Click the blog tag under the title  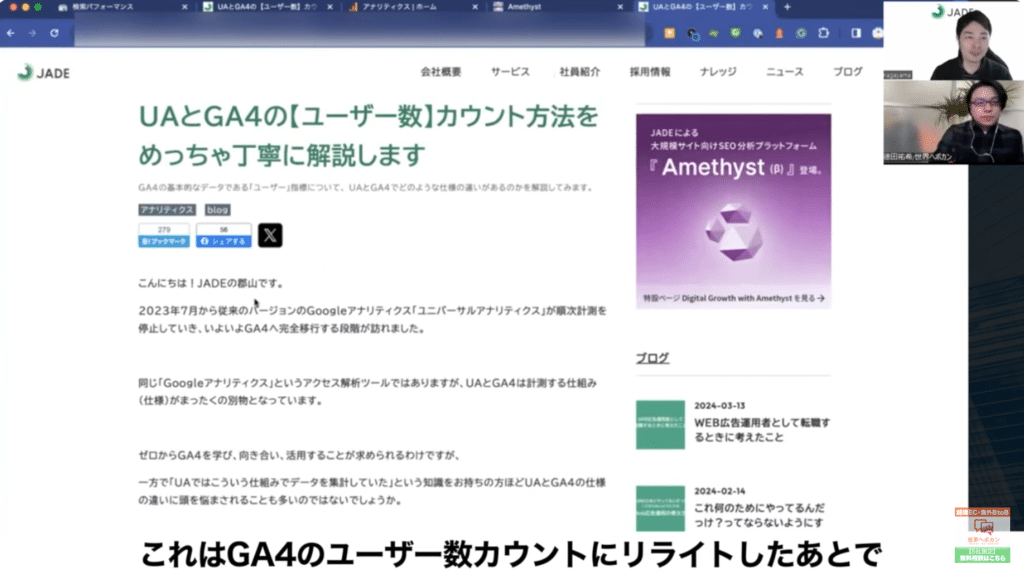click(x=217, y=210)
